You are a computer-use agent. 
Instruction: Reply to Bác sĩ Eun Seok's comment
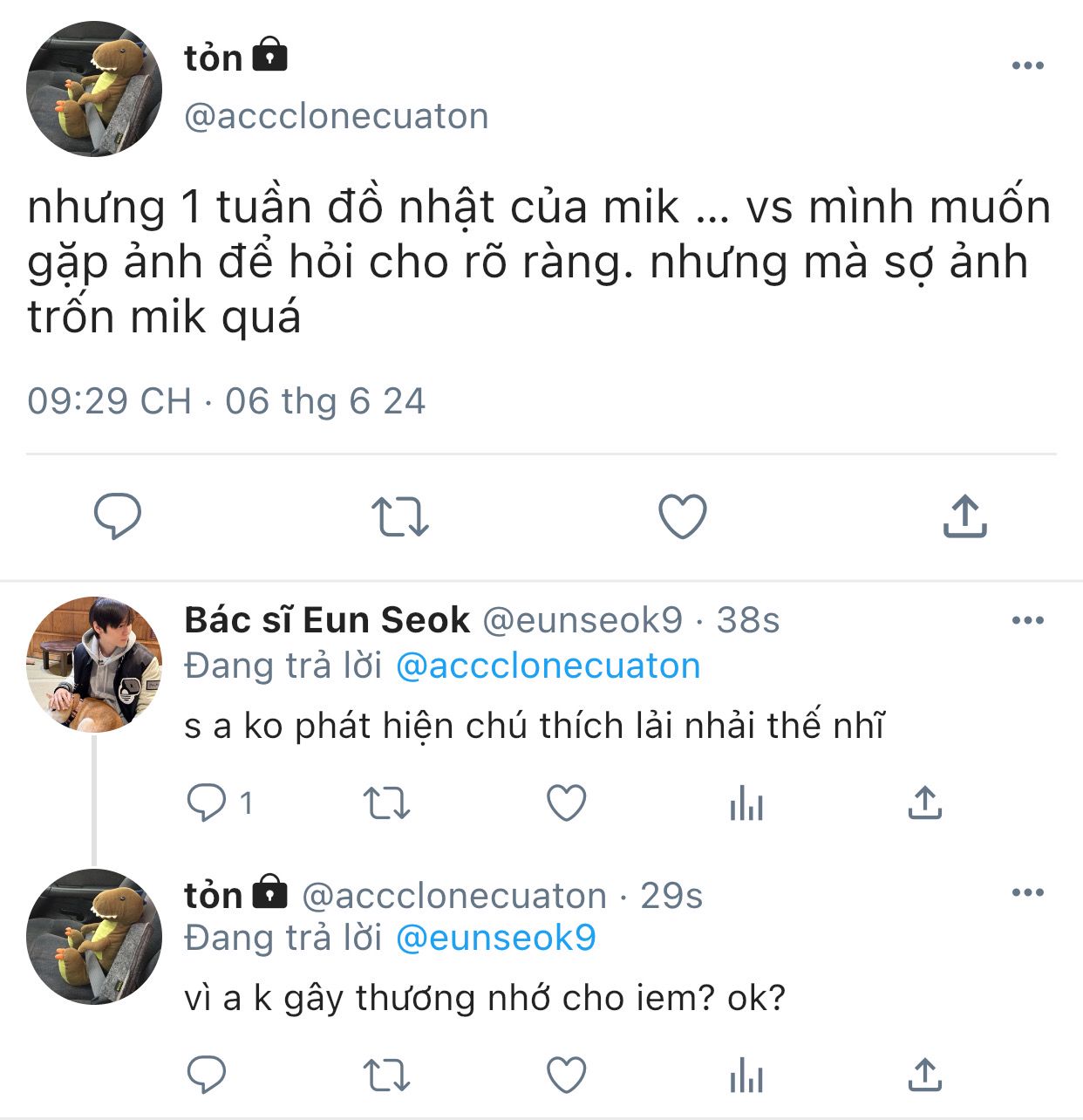pyautogui.click(x=207, y=802)
